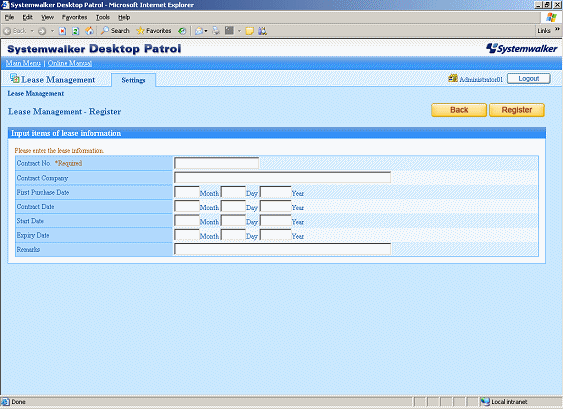Click Expiry Date Month field
This screenshot has width=563, height=409.
tap(187, 235)
